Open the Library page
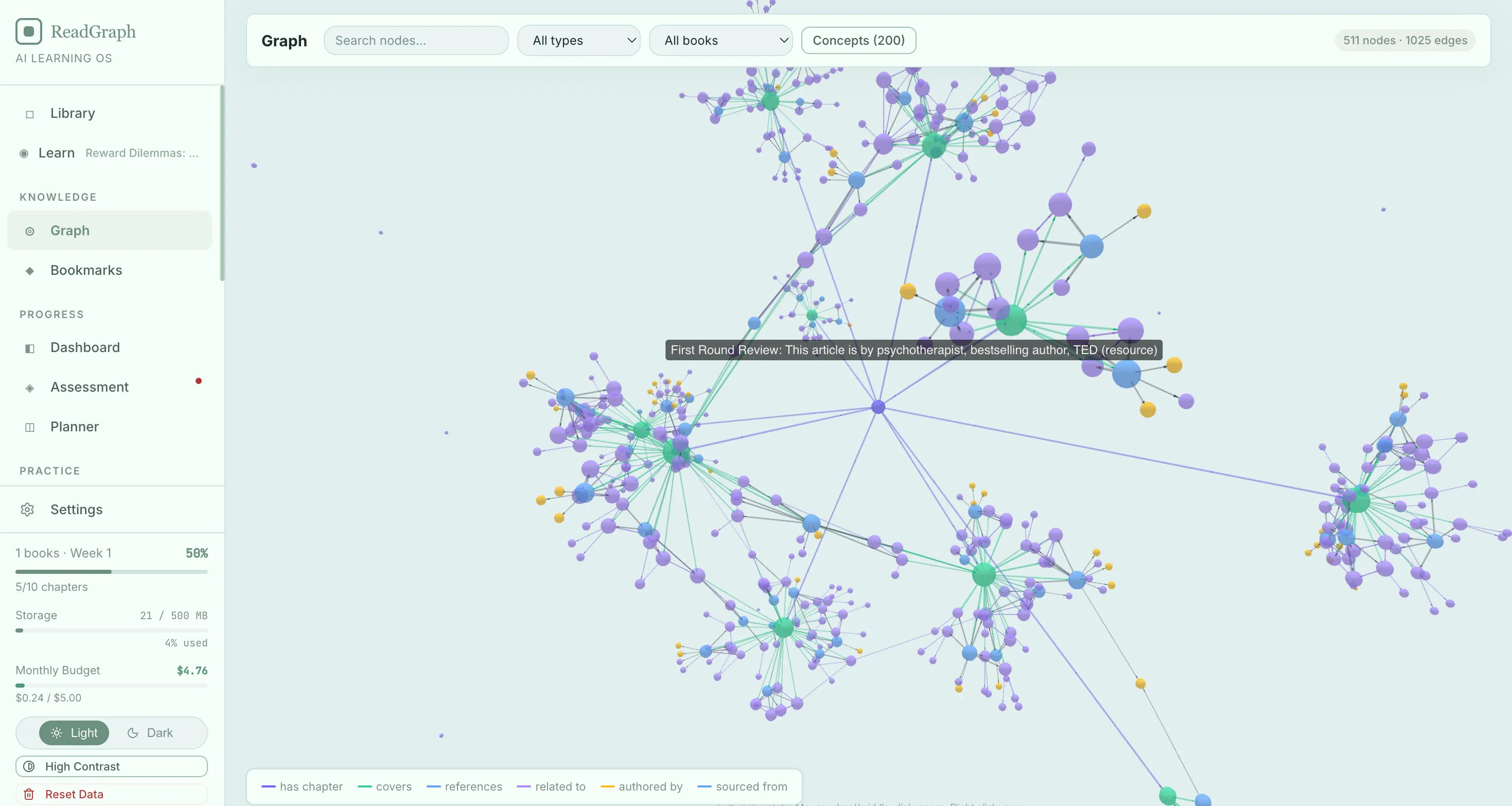 110,113
